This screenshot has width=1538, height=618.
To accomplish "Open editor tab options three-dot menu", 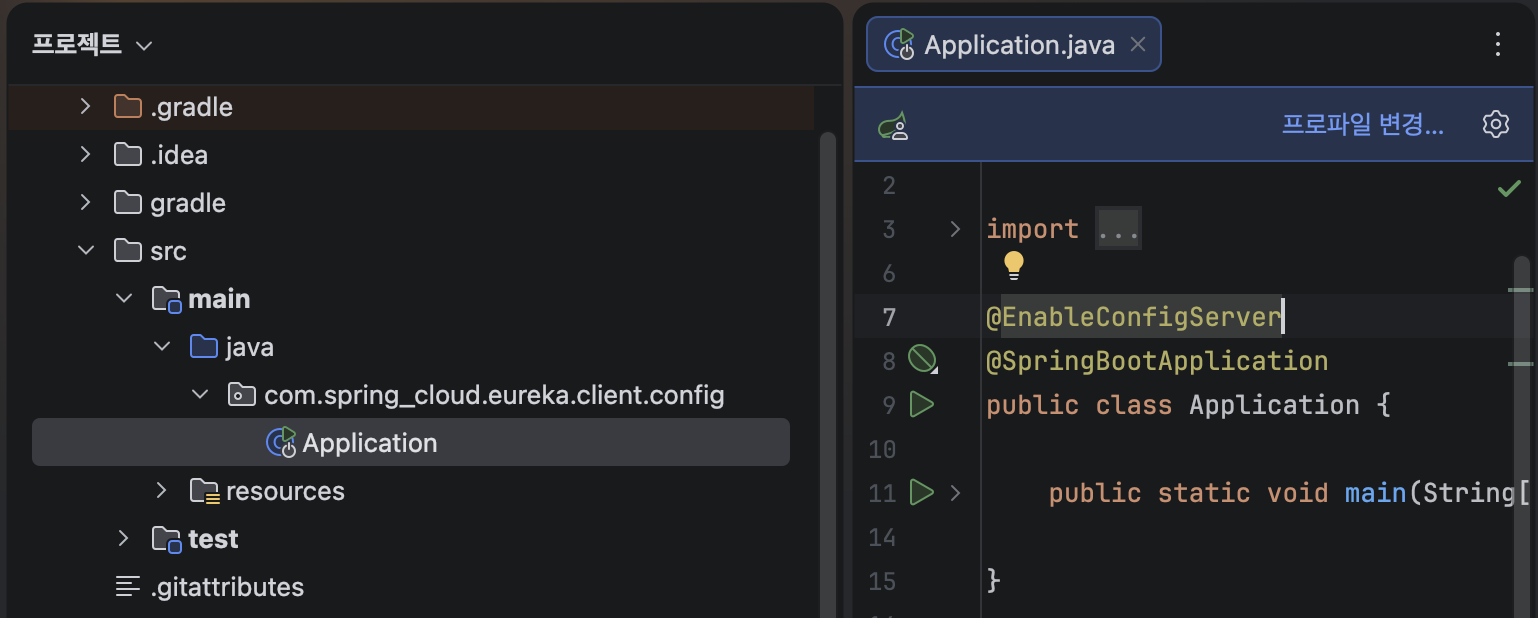I will [x=1497, y=45].
